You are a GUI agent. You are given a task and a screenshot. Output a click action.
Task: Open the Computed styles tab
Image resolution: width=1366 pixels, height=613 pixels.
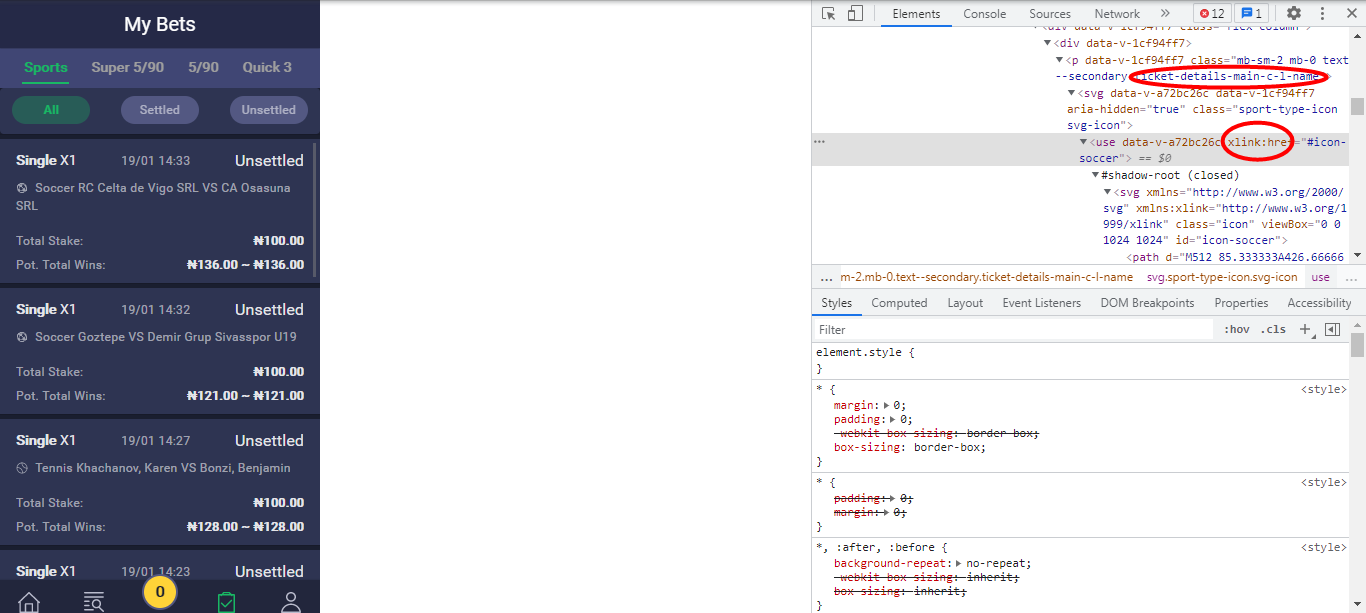click(899, 302)
